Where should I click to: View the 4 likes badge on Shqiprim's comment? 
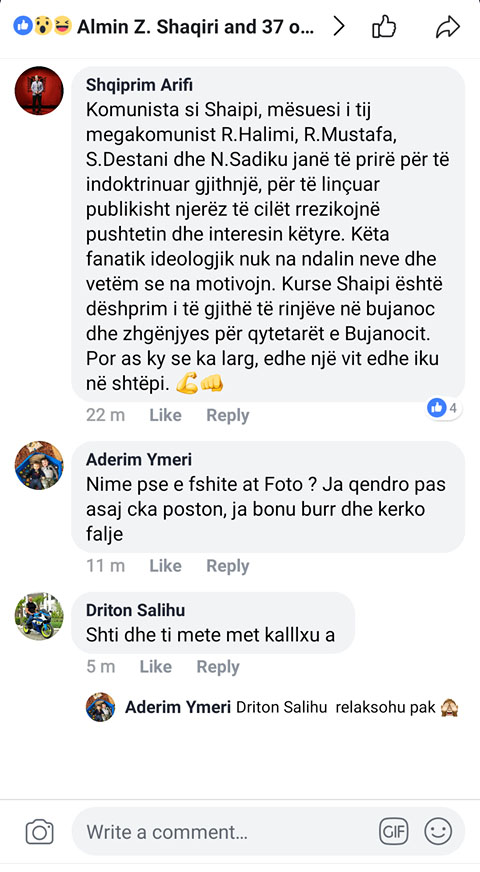tap(443, 408)
